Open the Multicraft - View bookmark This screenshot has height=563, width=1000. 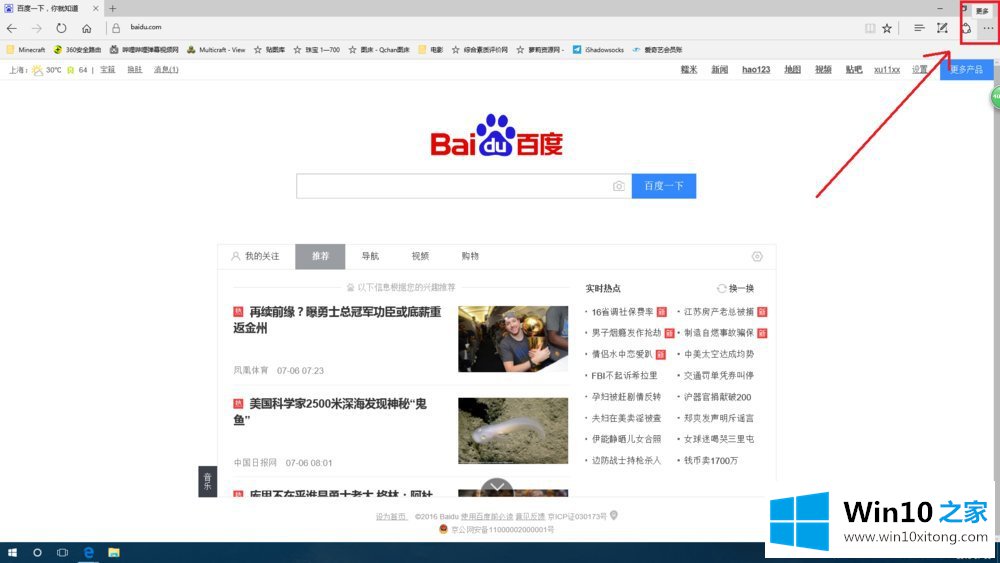pos(216,50)
